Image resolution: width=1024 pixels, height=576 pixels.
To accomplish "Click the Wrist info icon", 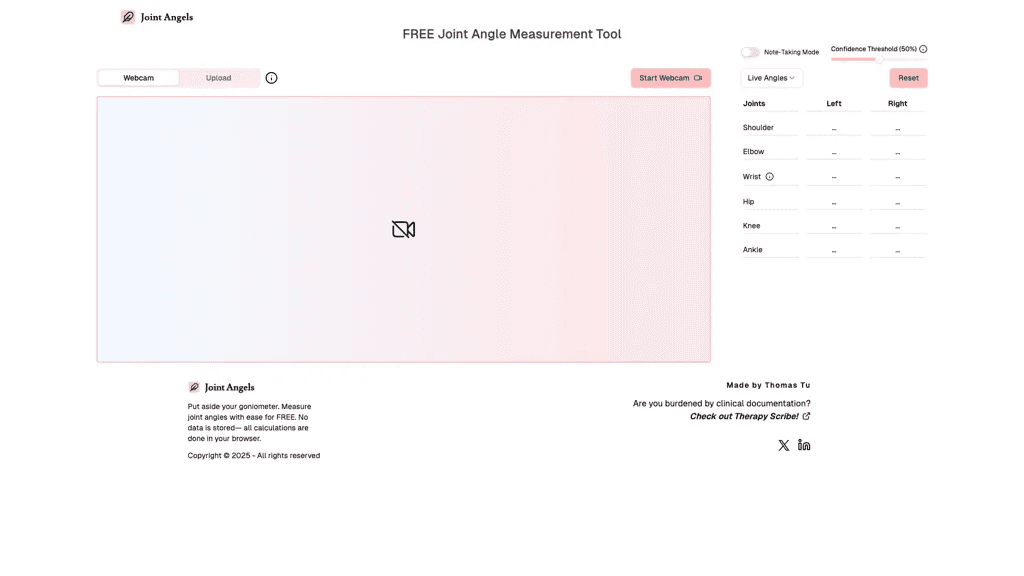I will (770, 177).
